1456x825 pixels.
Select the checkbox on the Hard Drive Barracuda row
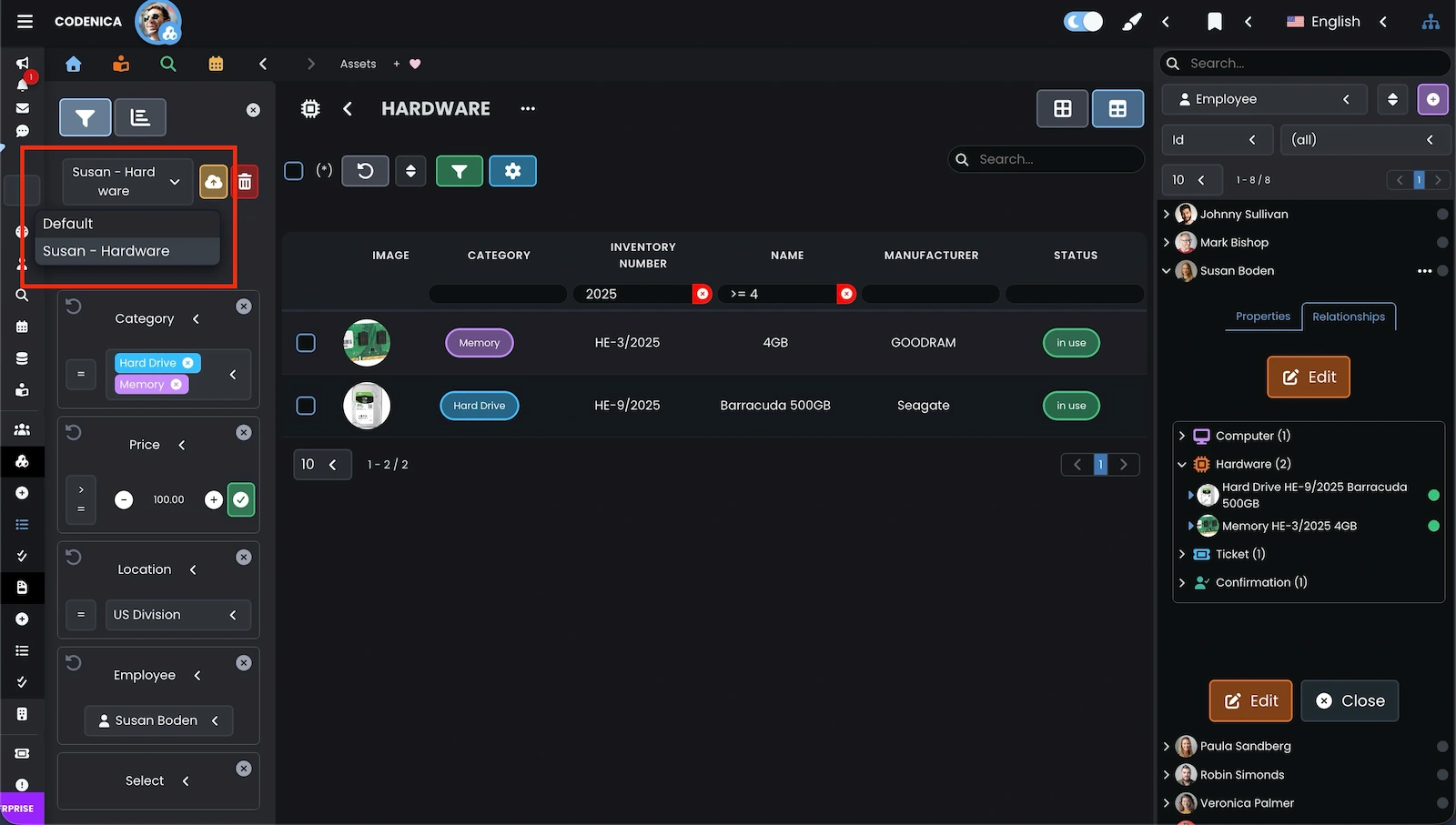pyautogui.click(x=305, y=406)
